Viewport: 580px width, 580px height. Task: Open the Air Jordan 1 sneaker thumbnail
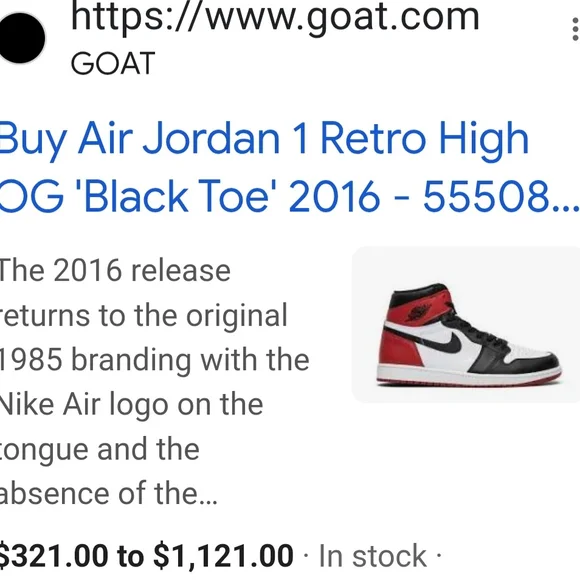click(x=466, y=324)
